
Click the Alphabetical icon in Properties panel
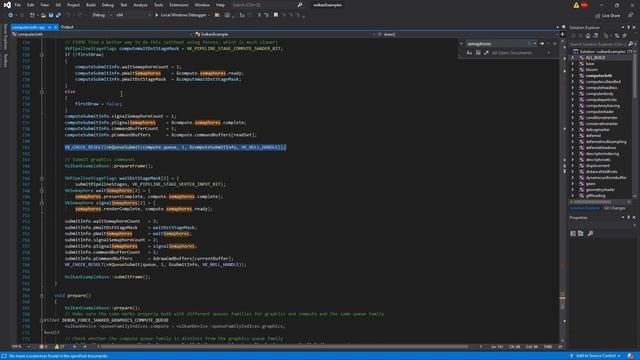click(580, 233)
